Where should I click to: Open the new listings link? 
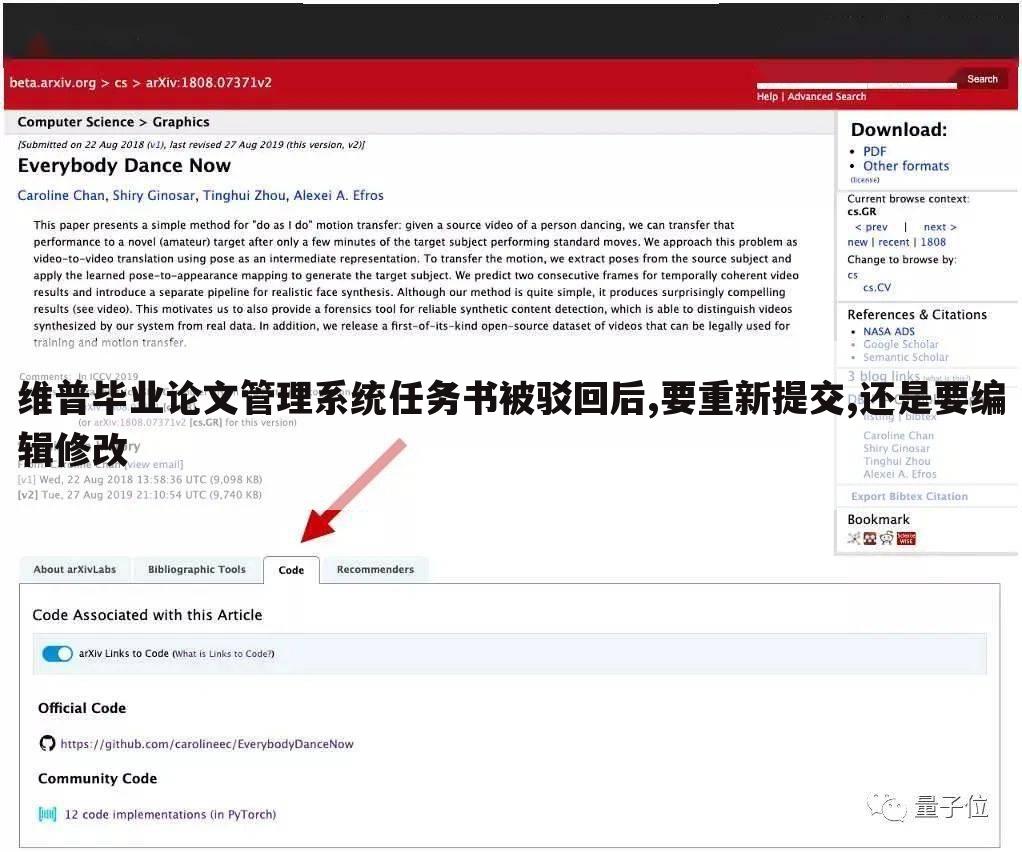point(857,242)
